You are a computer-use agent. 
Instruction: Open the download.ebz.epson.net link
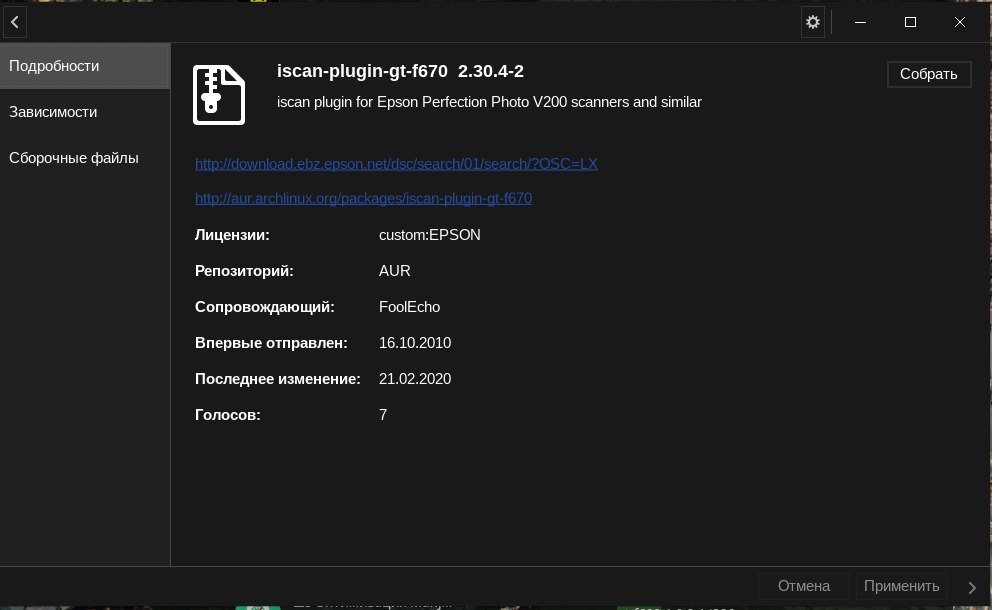point(396,164)
